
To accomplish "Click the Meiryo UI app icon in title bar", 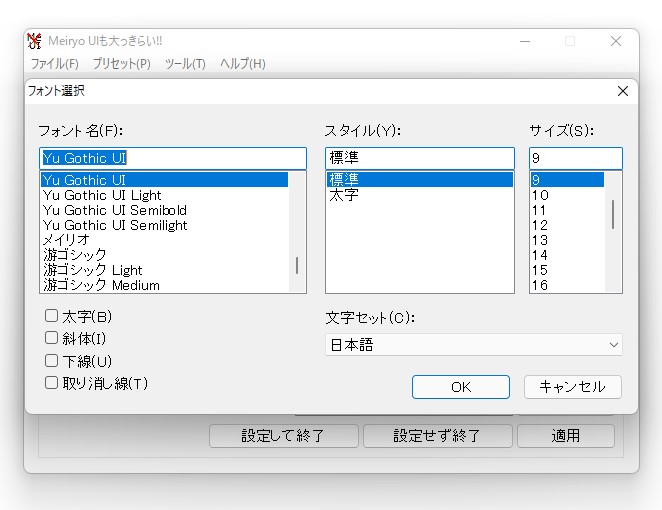I will tap(34, 41).
